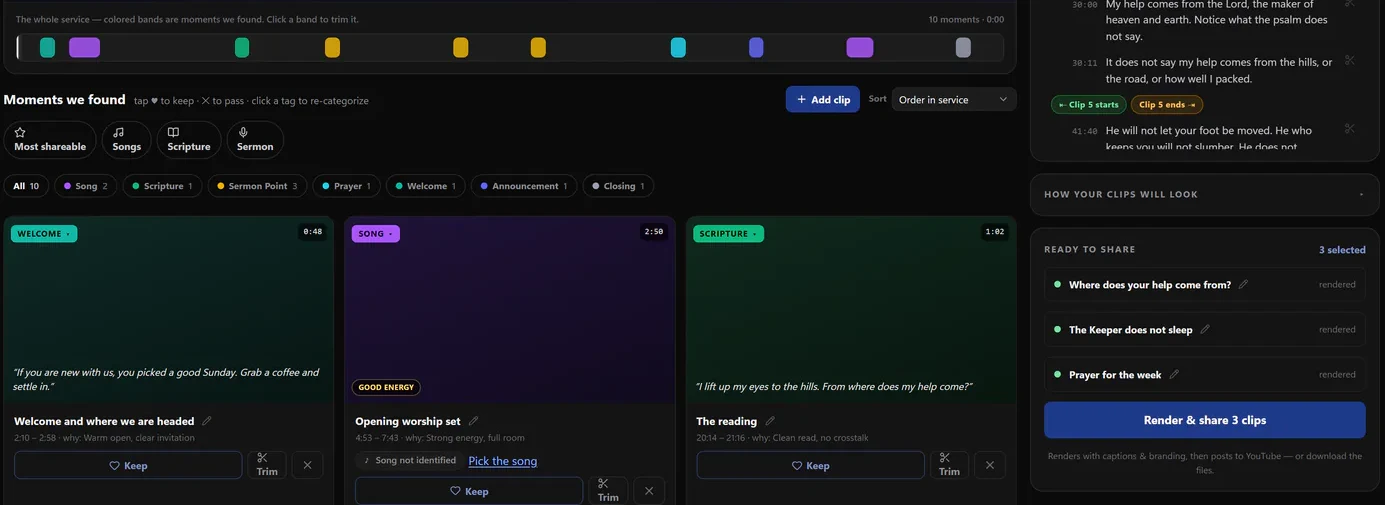The image size is (1385, 505).
Task: Click the cyan Prayer band on the timeline
Action: [x=678, y=47]
